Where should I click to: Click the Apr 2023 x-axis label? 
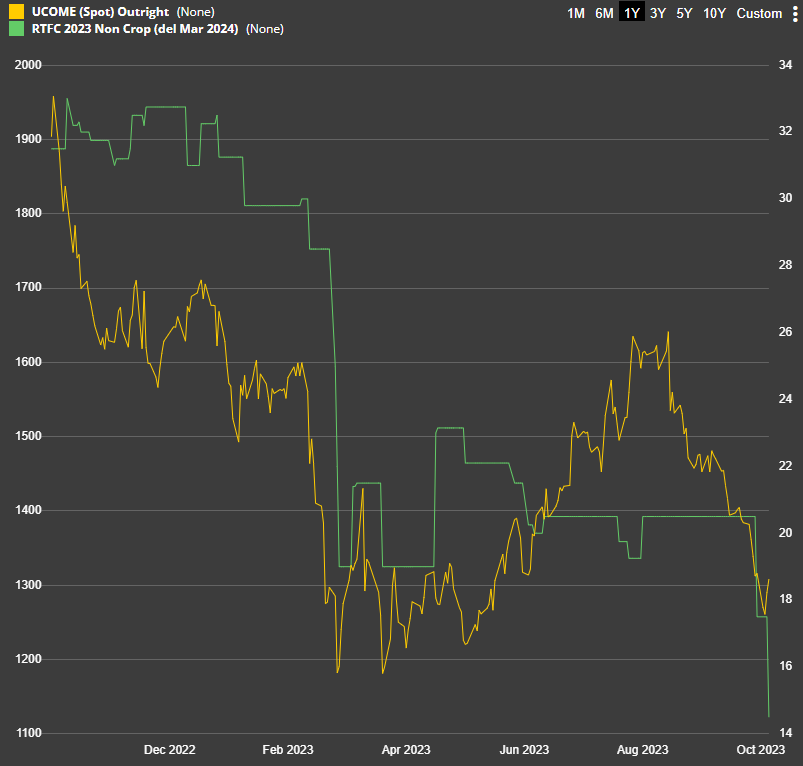click(x=406, y=750)
